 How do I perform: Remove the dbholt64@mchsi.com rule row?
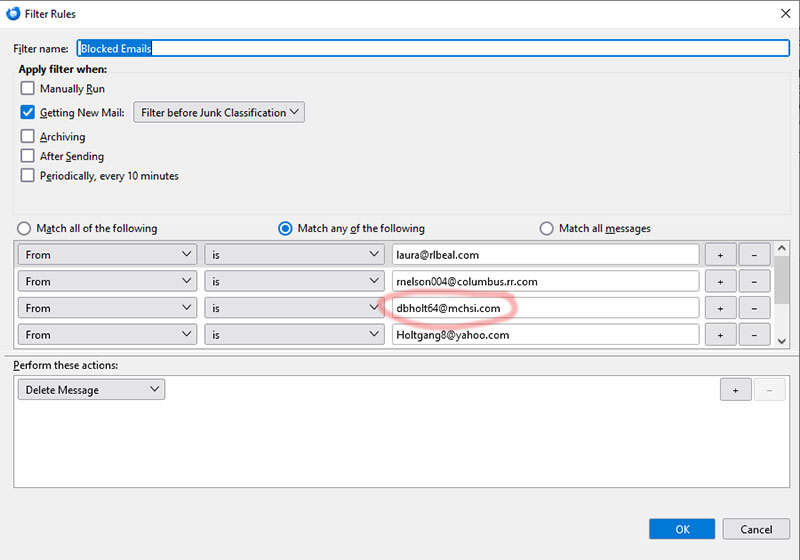754,308
